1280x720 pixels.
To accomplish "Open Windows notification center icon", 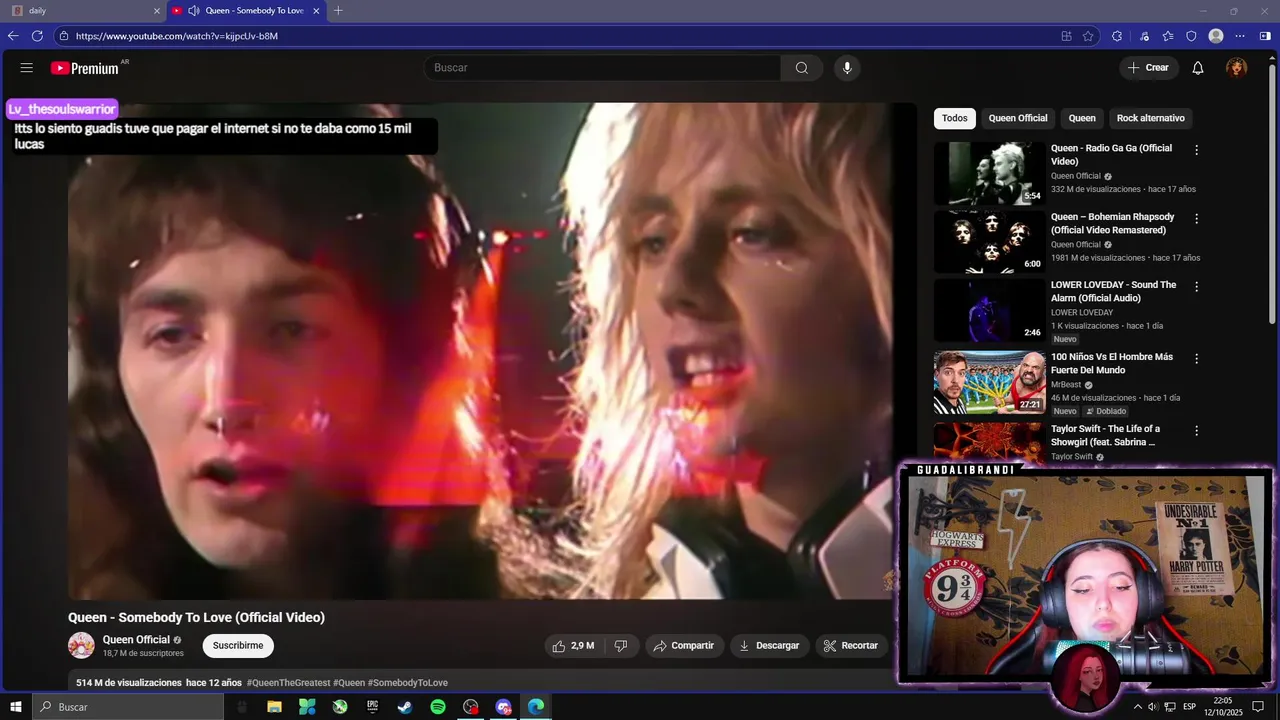I will 1258,707.
